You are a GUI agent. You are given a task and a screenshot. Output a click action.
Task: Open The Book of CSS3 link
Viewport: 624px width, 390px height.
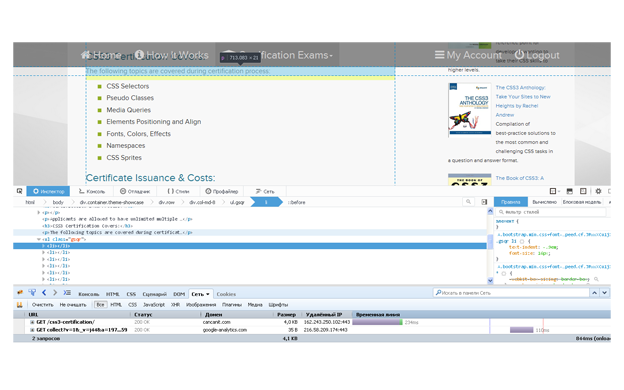tap(519, 178)
